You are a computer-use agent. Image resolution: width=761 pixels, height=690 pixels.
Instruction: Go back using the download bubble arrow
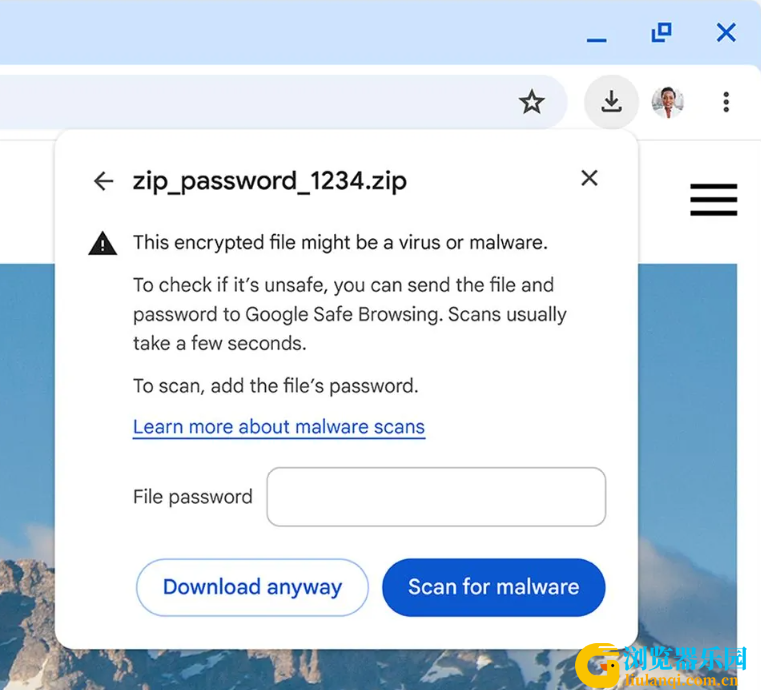(103, 181)
